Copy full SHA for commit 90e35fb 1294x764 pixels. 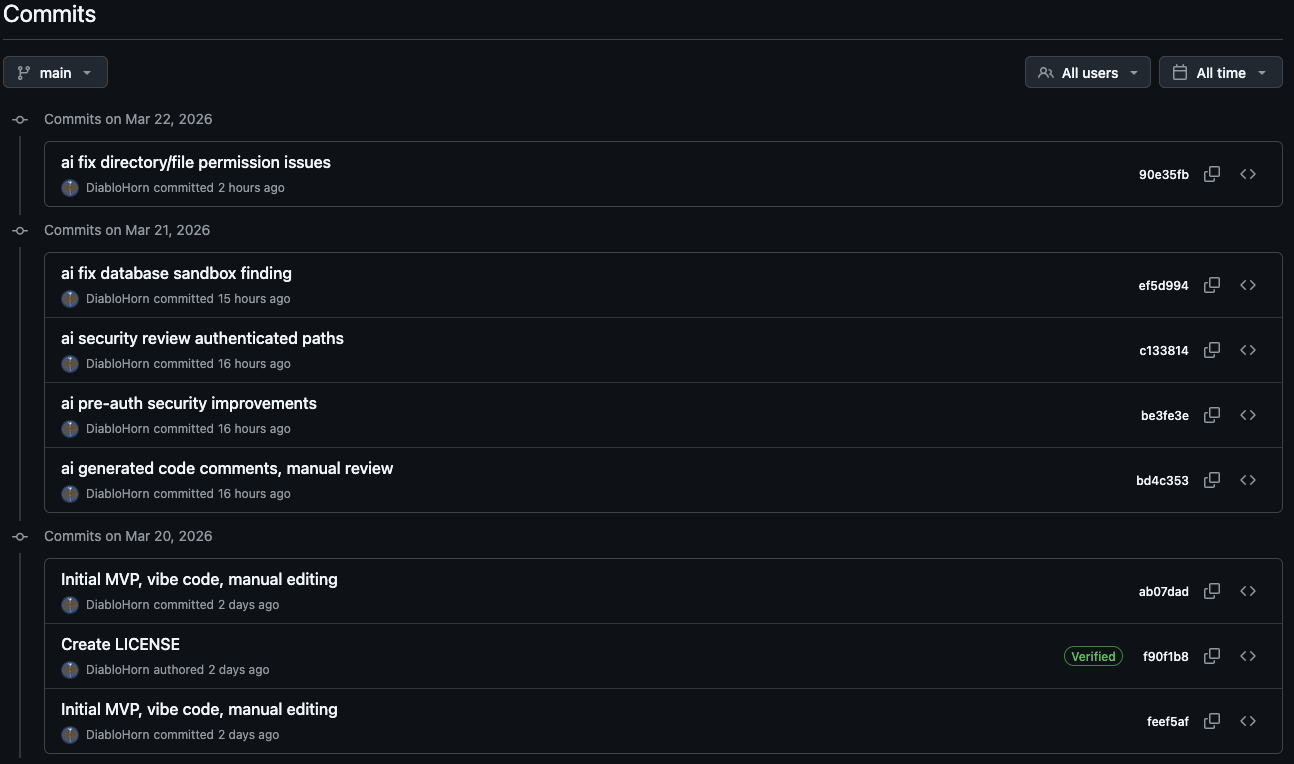coord(1212,174)
